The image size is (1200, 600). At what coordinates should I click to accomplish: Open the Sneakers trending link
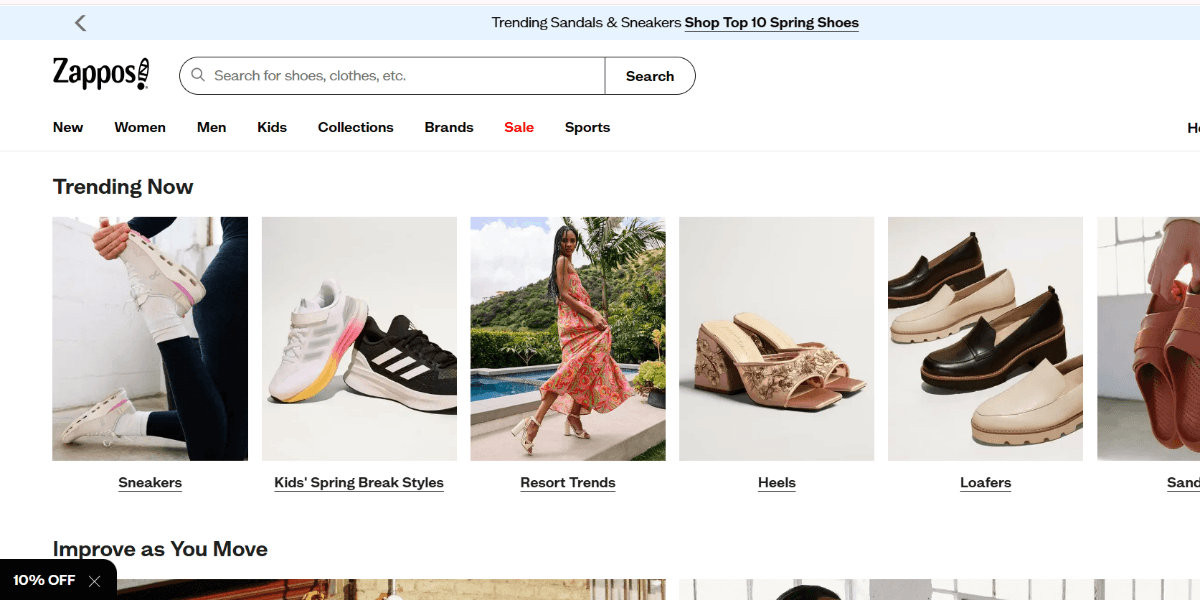pyautogui.click(x=150, y=482)
